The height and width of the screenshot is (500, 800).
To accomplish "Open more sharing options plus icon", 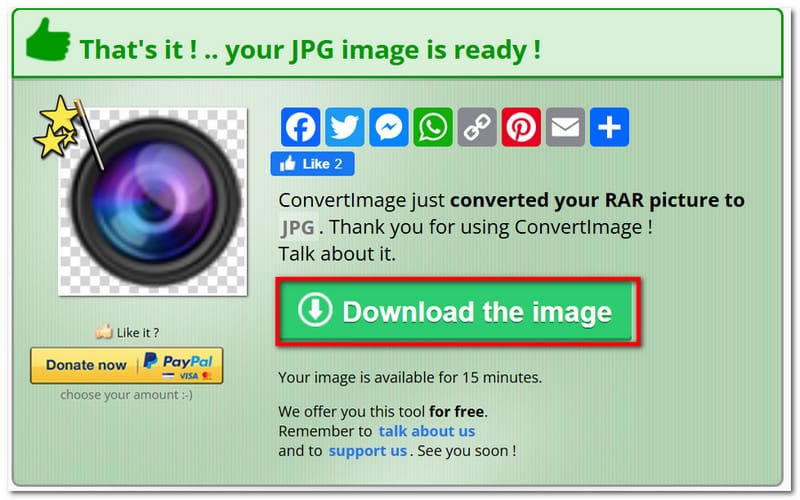I will click(x=609, y=127).
